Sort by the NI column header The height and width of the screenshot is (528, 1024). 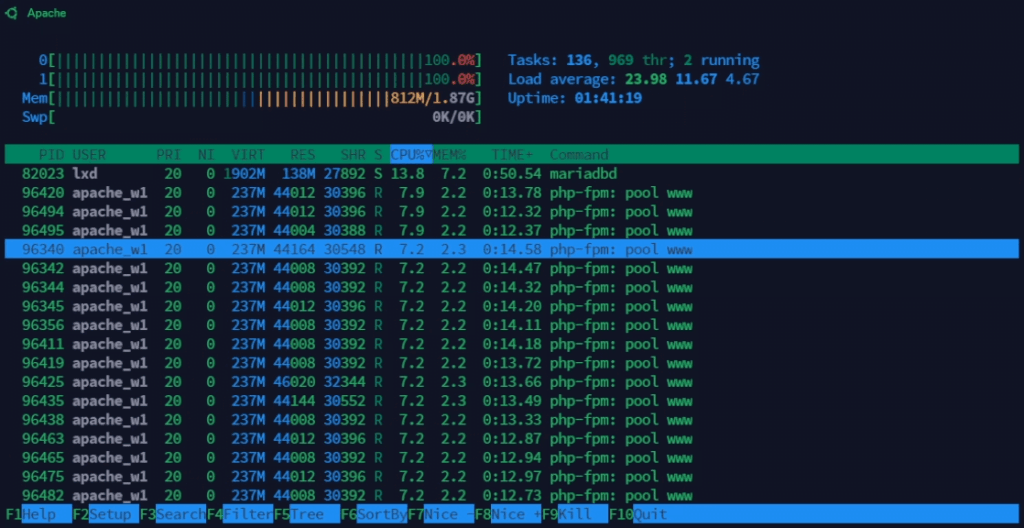[207, 155]
